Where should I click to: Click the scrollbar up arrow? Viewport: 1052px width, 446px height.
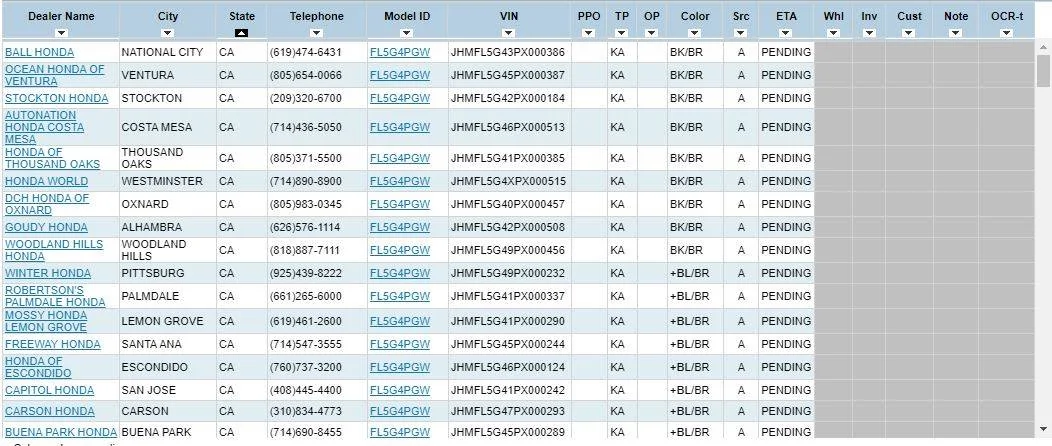pyautogui.click(x=1043, y=47)
